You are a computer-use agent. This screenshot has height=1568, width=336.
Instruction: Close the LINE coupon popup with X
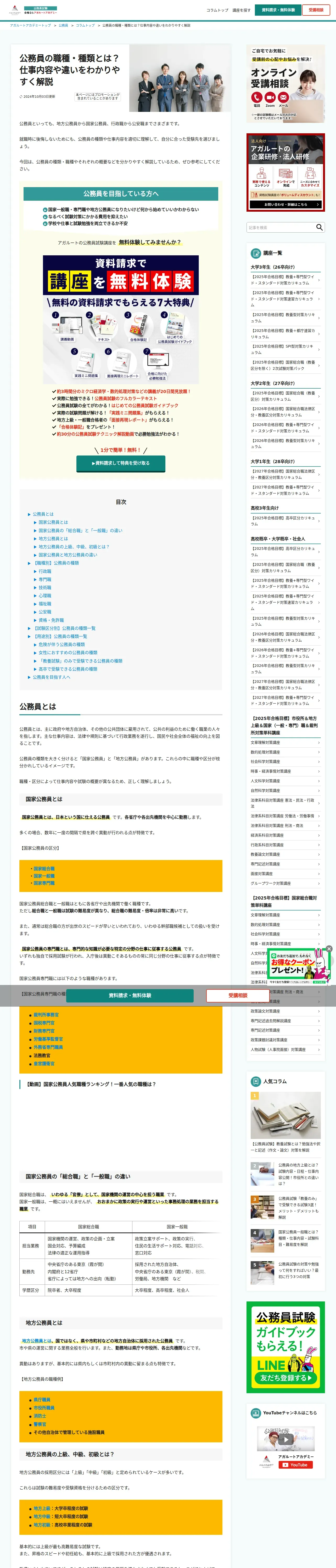click(x=329, y=948)
